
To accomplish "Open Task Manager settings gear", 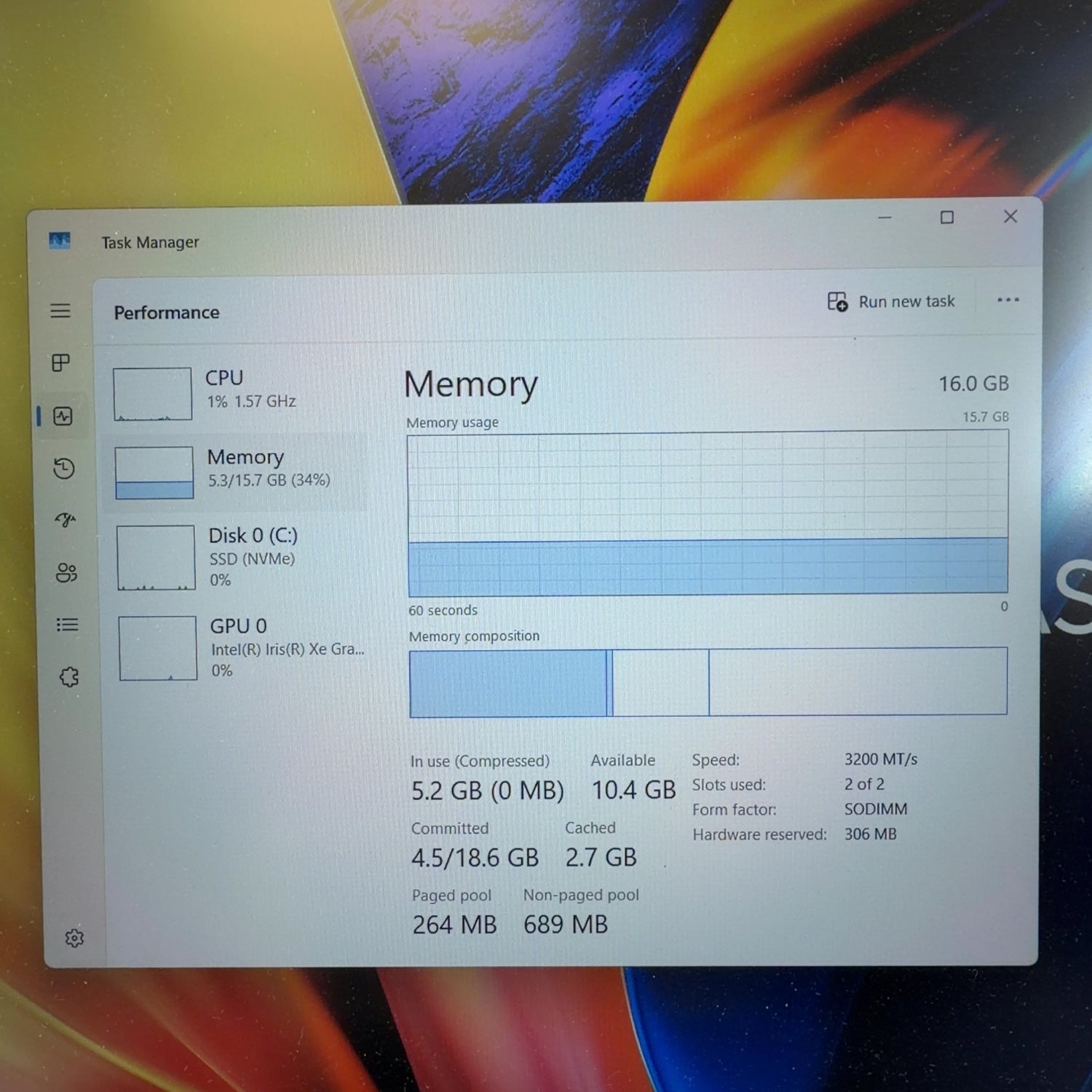I will [x=74, y=938].
